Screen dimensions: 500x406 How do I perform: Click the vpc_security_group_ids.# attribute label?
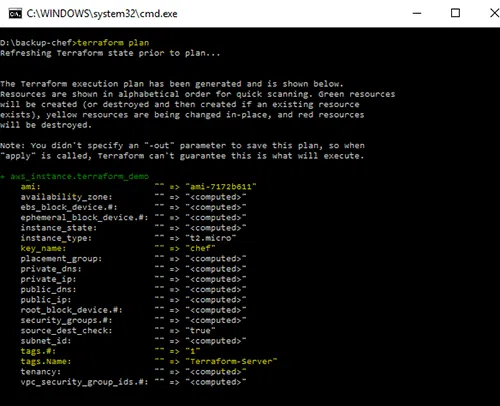[x=84, y=382]
